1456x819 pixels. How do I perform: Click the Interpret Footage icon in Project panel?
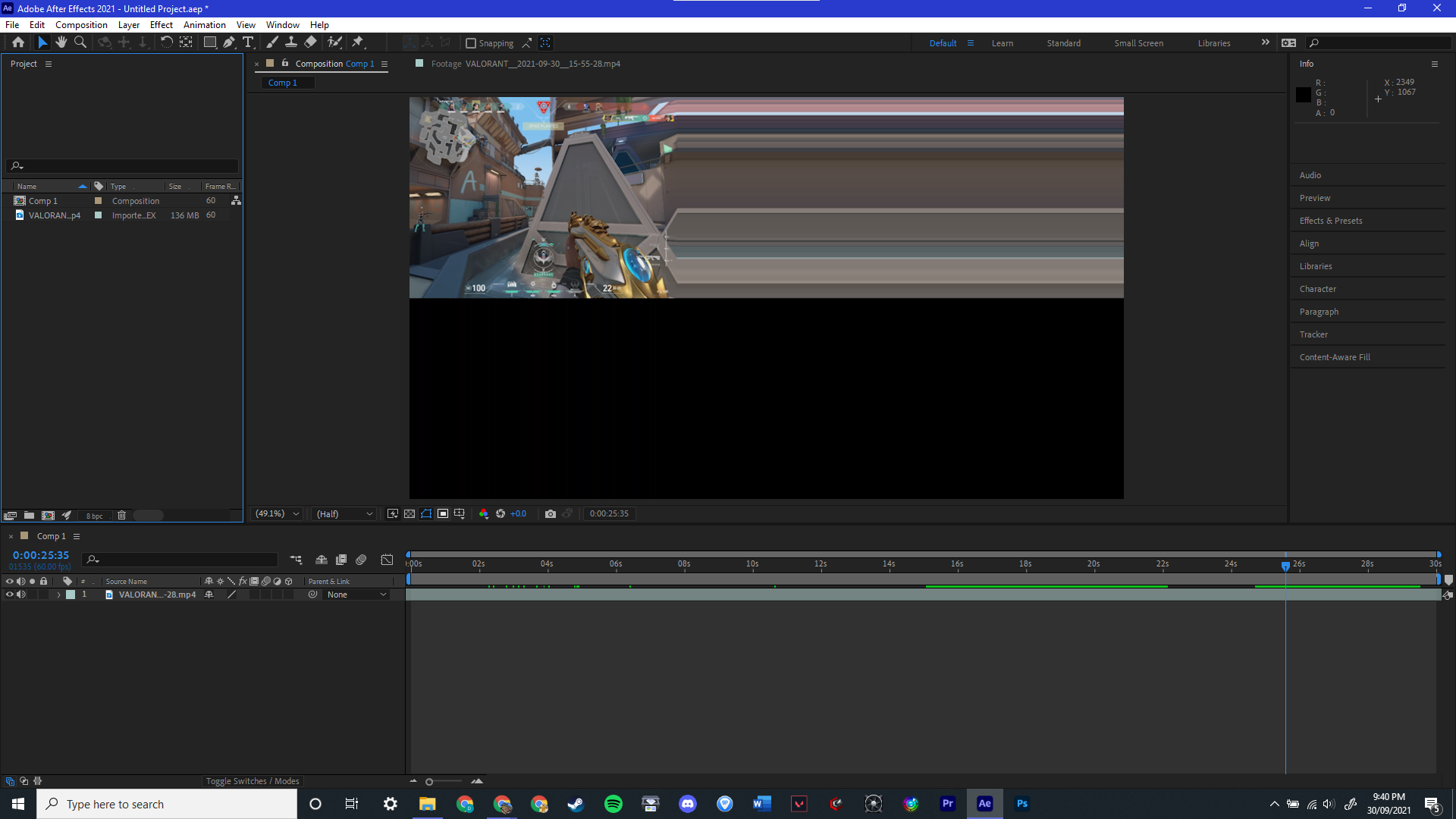pos(10,516)
